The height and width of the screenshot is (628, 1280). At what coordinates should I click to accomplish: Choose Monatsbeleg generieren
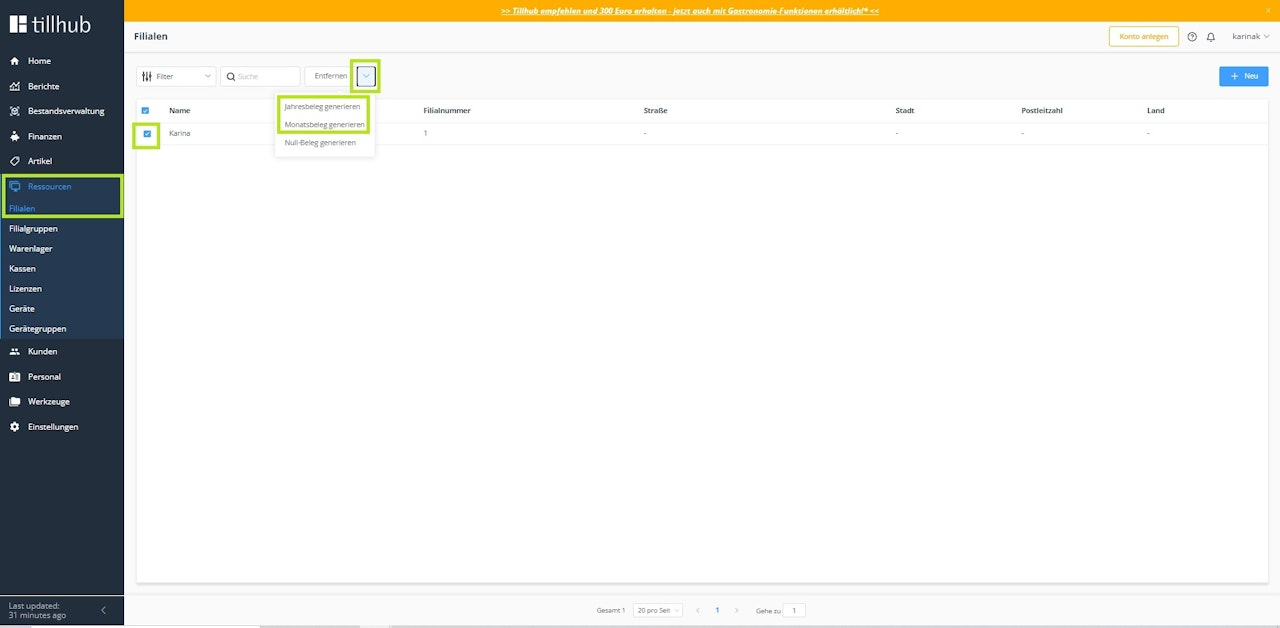coord(324,124)
